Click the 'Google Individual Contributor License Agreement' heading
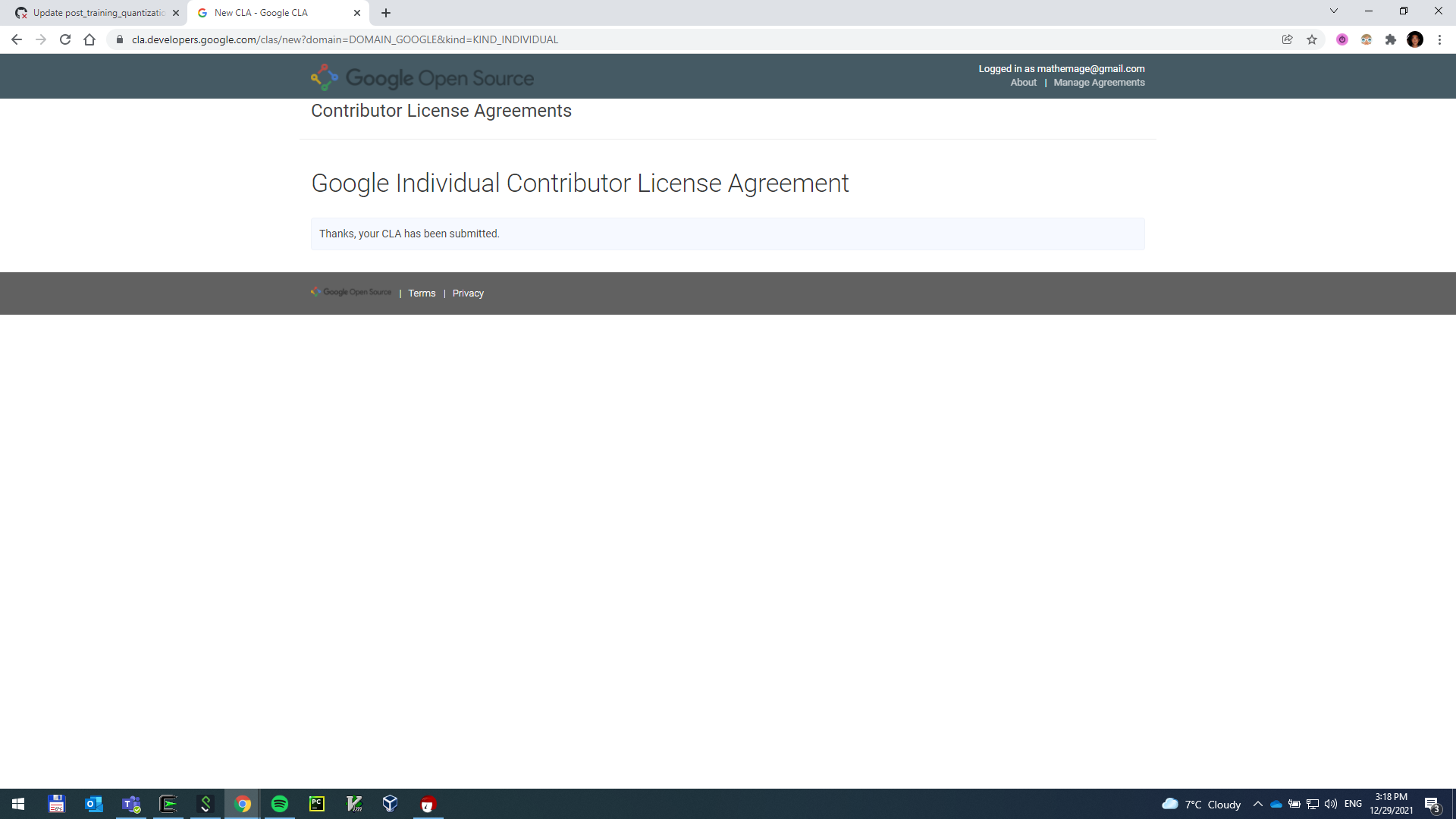The image size is (1456, 819). pyautogui.click(x=580, y=184)
